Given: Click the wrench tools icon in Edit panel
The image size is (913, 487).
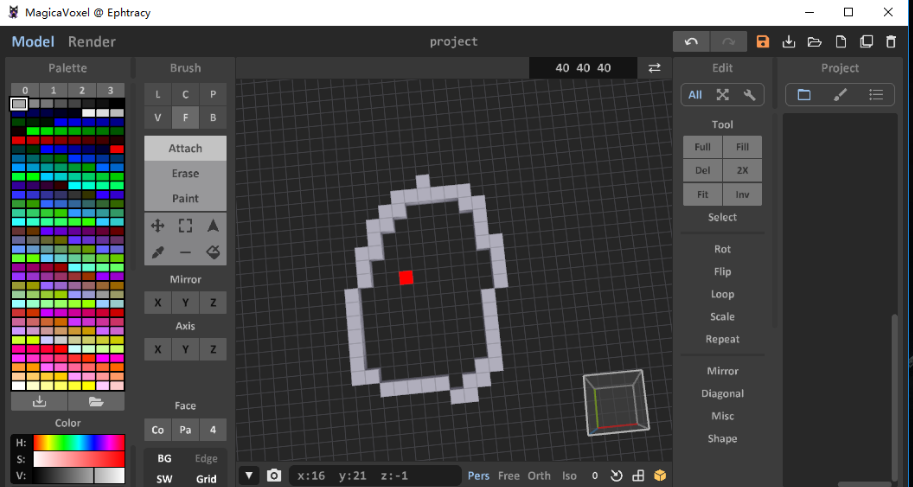Looking at the screenshot, I should click(749, 95).
